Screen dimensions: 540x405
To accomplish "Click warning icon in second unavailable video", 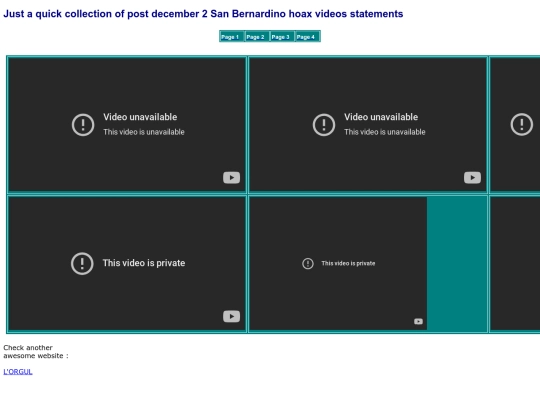I will coord(324,125).
